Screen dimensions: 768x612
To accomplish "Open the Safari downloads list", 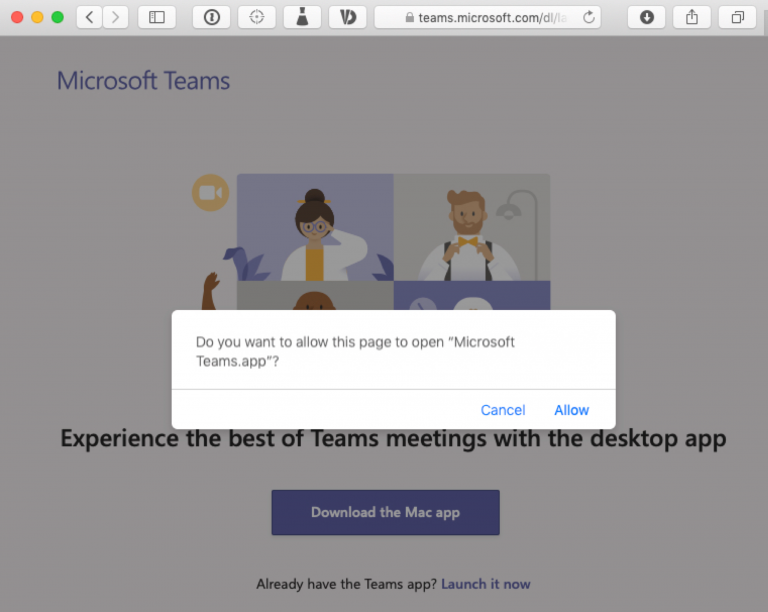I will pyautogui.click(x=647, y=18).
